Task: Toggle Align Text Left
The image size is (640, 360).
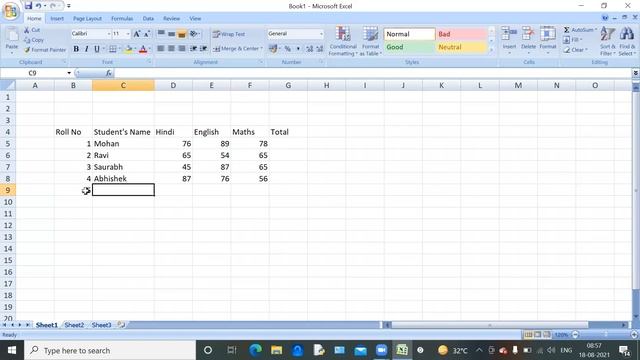Action: point(161,49)
